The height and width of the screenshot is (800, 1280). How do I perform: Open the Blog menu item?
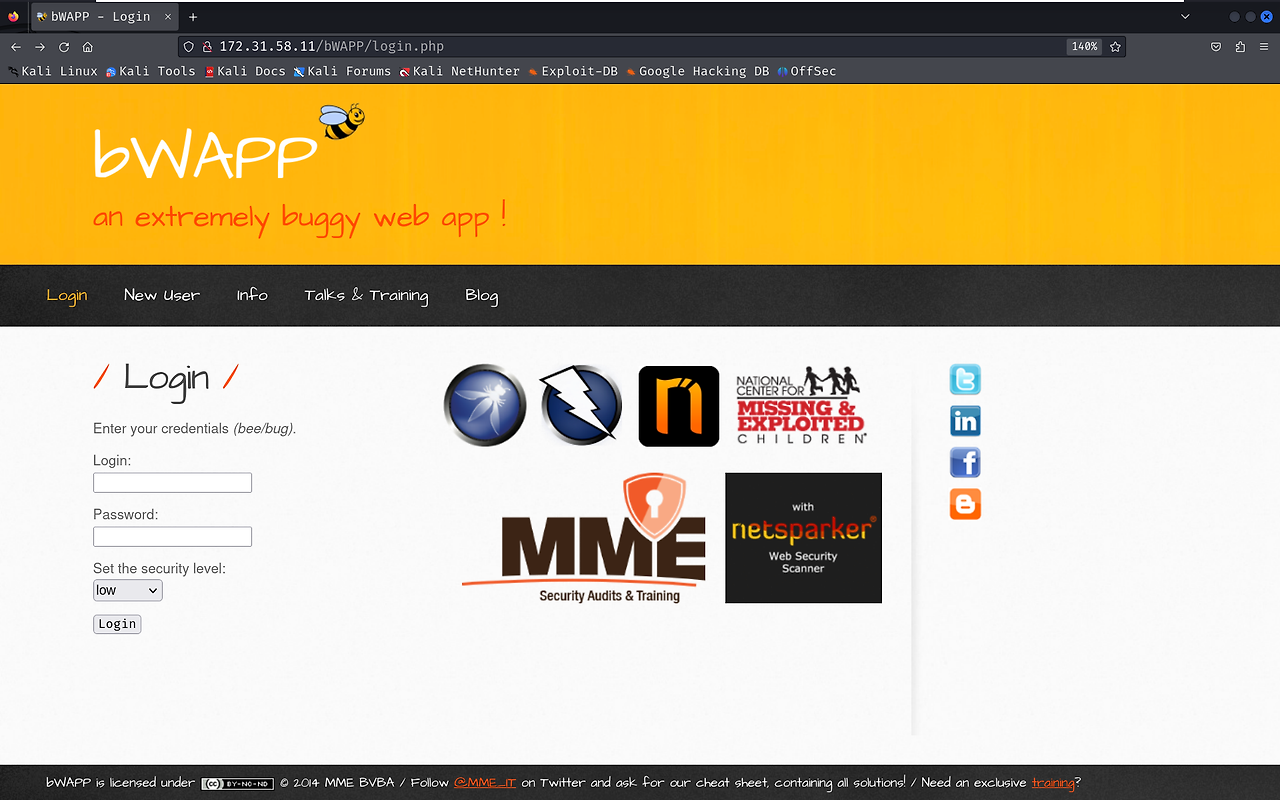(482, 296)
